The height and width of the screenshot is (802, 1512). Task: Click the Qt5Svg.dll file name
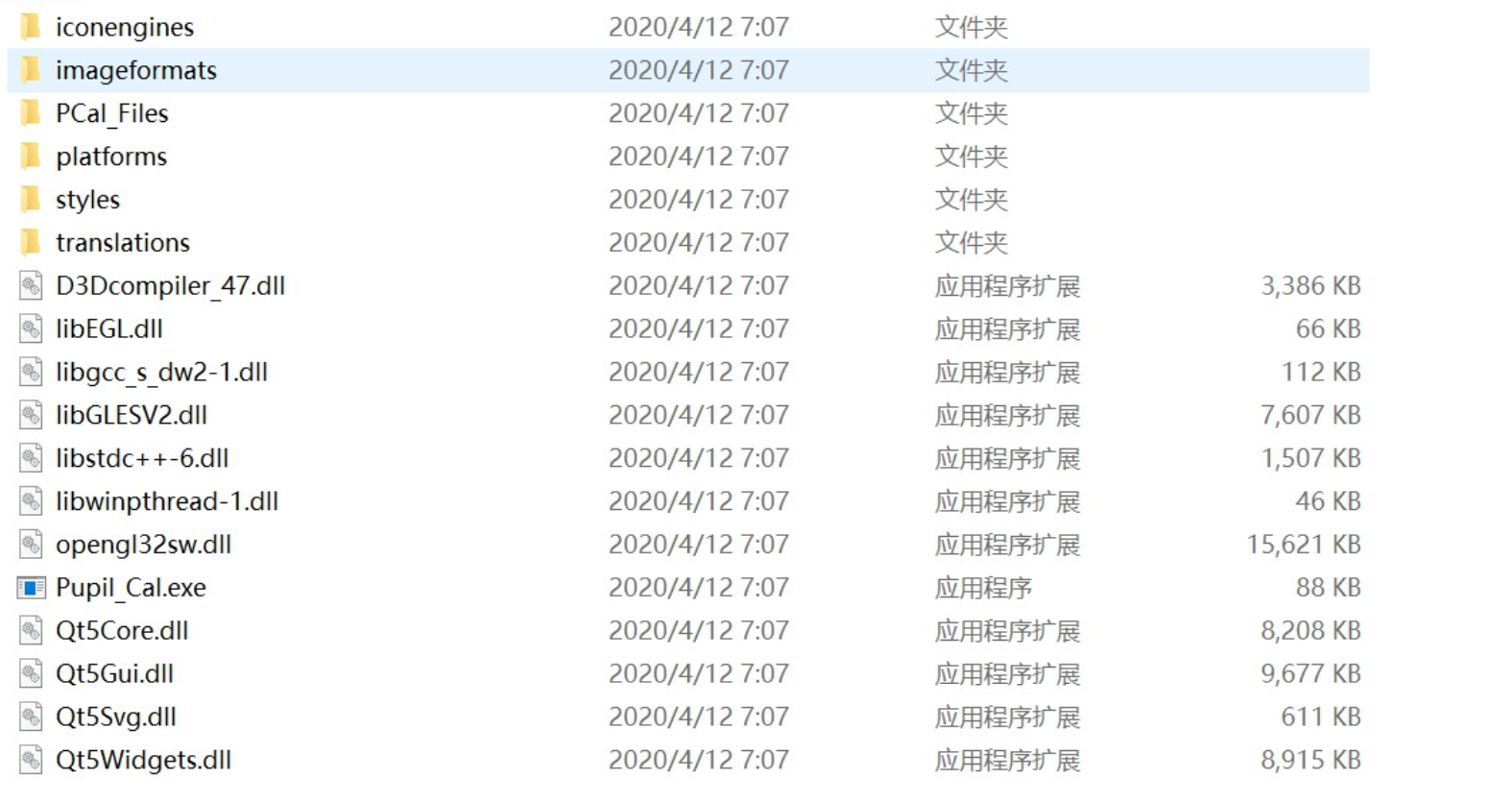pyautogui.click(x=116, y=717)
